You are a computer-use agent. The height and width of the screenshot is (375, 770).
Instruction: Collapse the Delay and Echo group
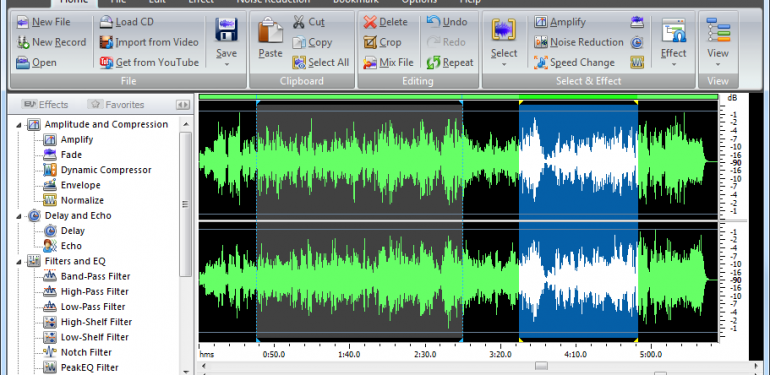[19, 216]
